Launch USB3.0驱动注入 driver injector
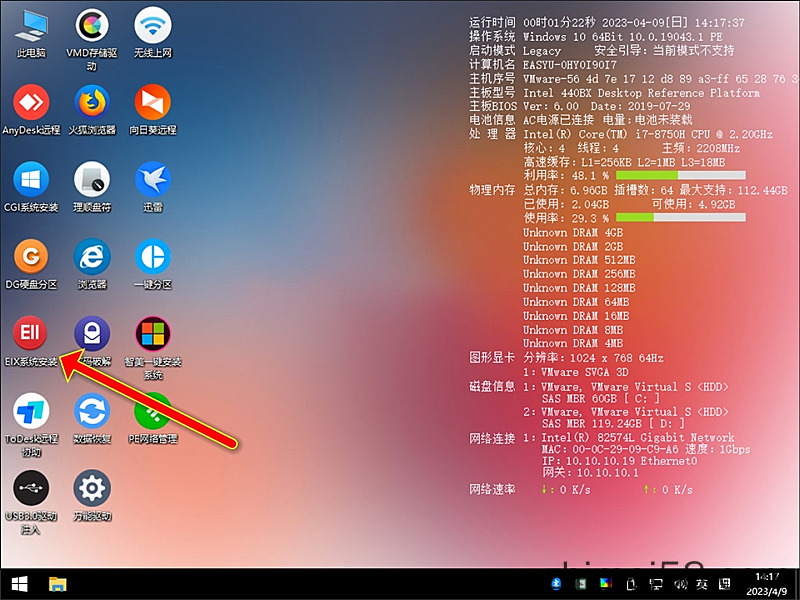The height and width of the screenshot is (600, 800). (x=31, y=503)
